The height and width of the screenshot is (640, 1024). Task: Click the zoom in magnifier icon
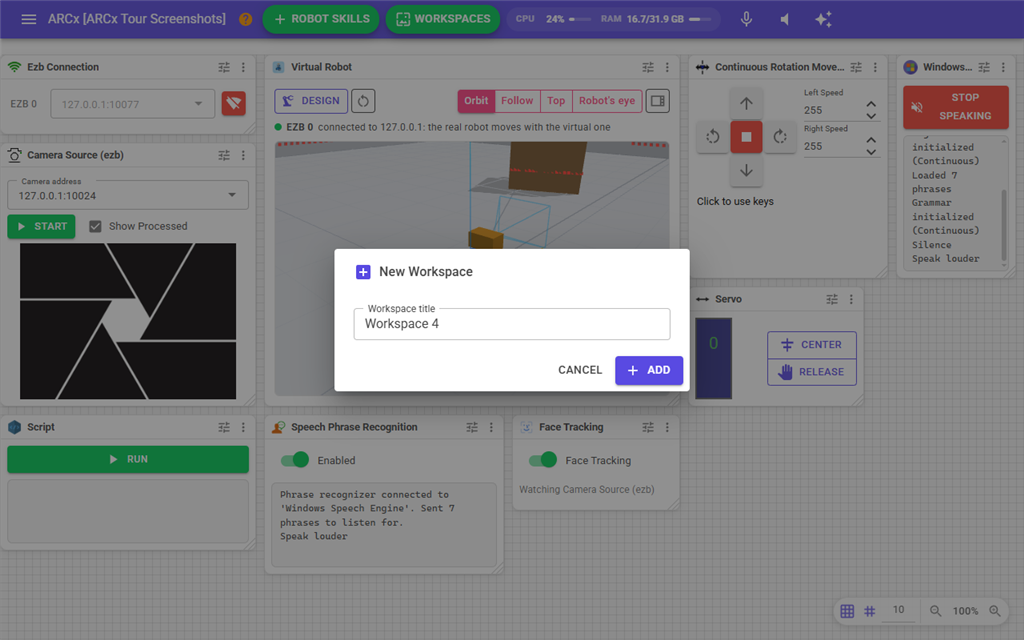(995, 611)
